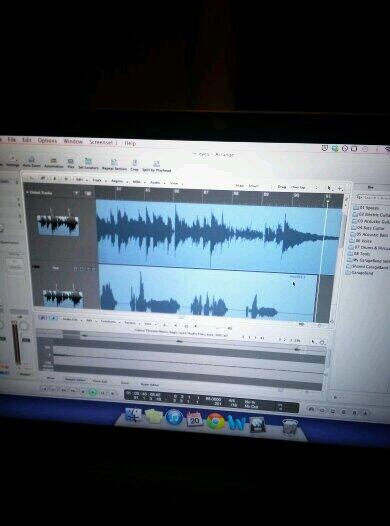Open the Window menu
The image size is (390, 526).
click(73, 141)
